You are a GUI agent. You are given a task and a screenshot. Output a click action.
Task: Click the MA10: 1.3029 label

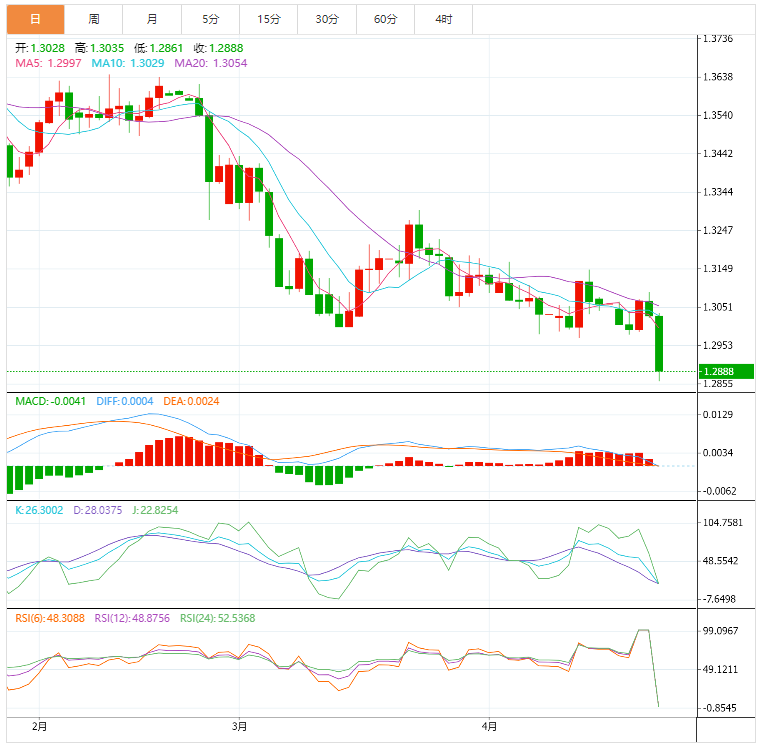click(x=128, y=63)
